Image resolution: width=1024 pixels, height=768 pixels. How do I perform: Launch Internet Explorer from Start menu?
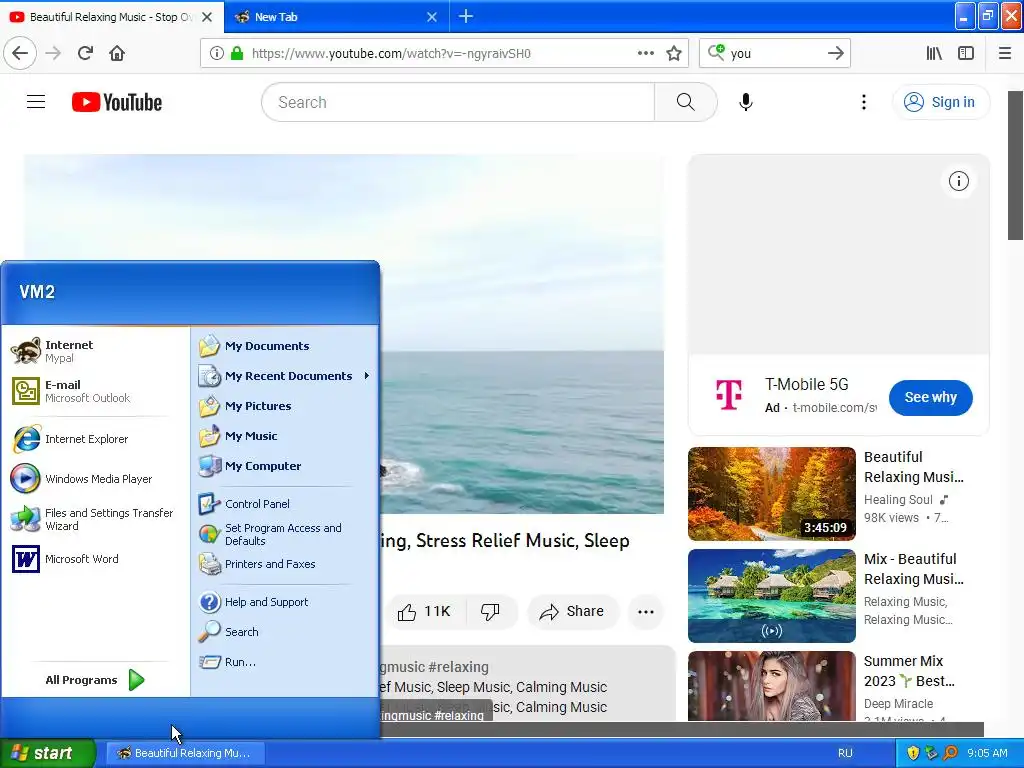click(x=95, y=439)
